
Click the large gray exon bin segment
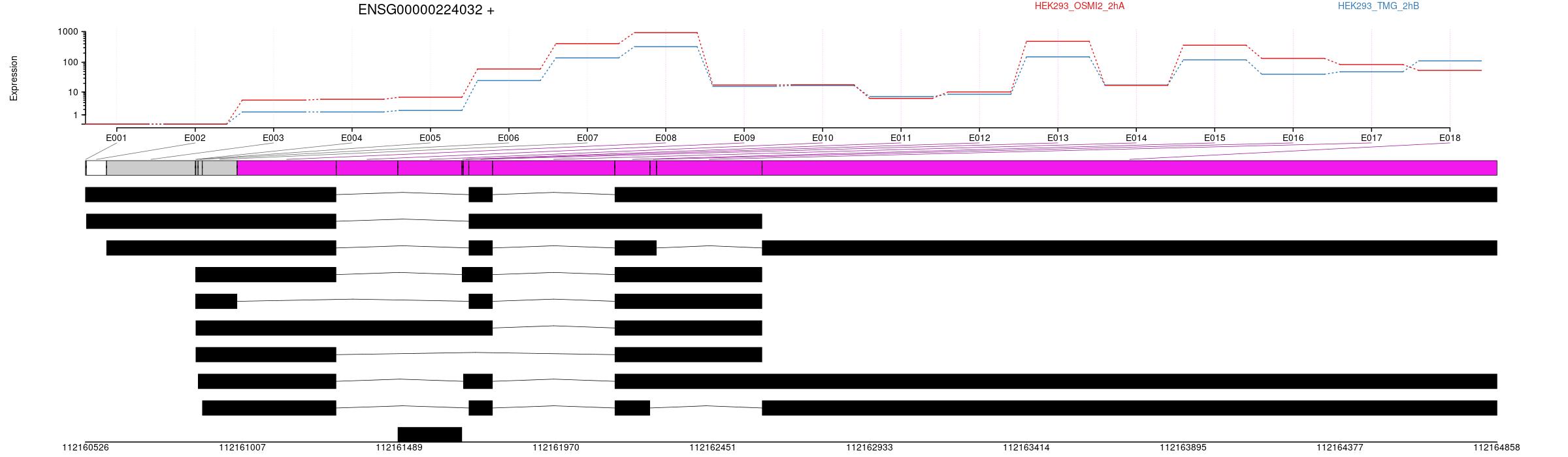151,168
